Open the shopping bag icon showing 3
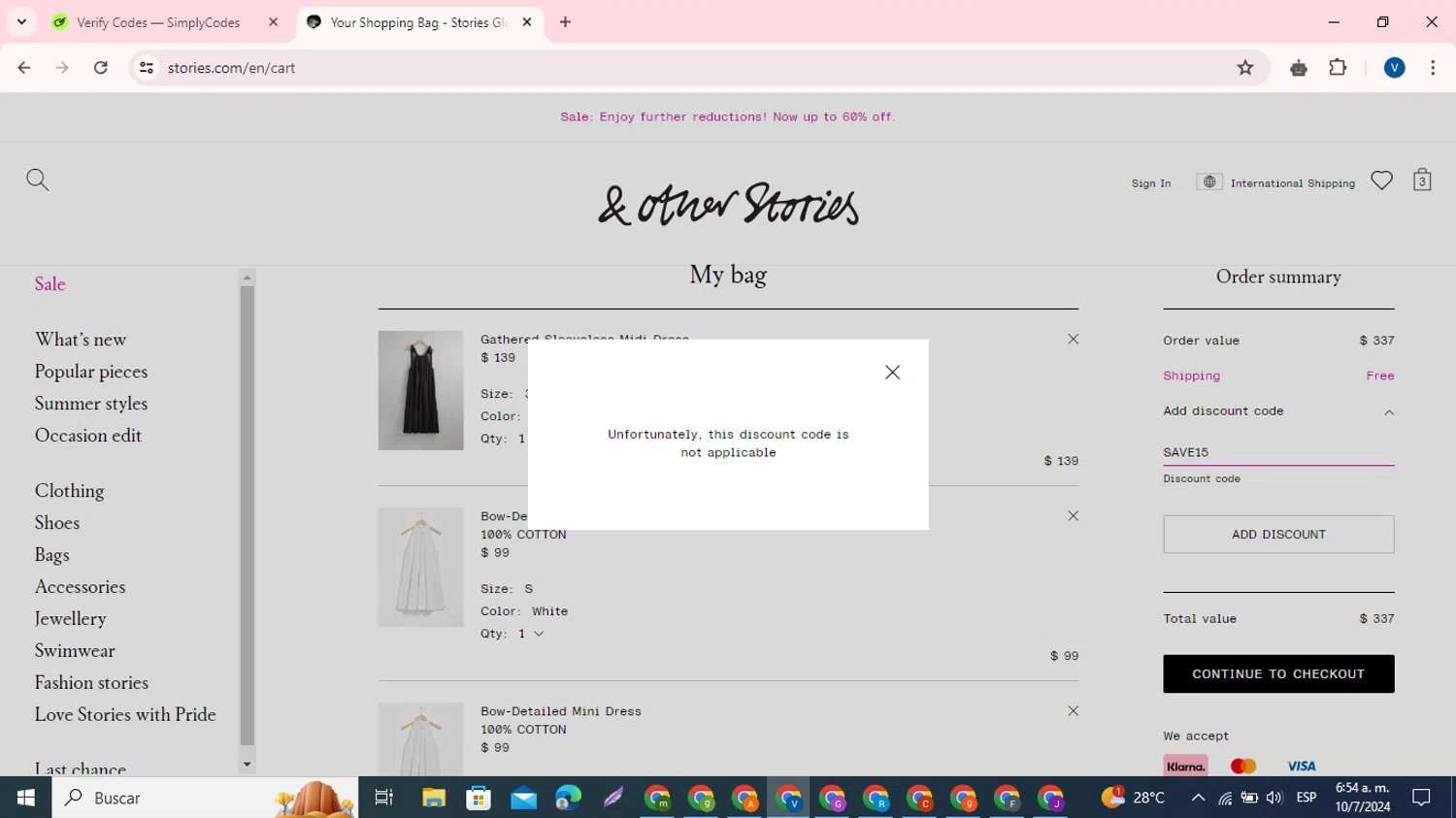Screen dimensions: 1456x818 click(x=1422, y=180)
